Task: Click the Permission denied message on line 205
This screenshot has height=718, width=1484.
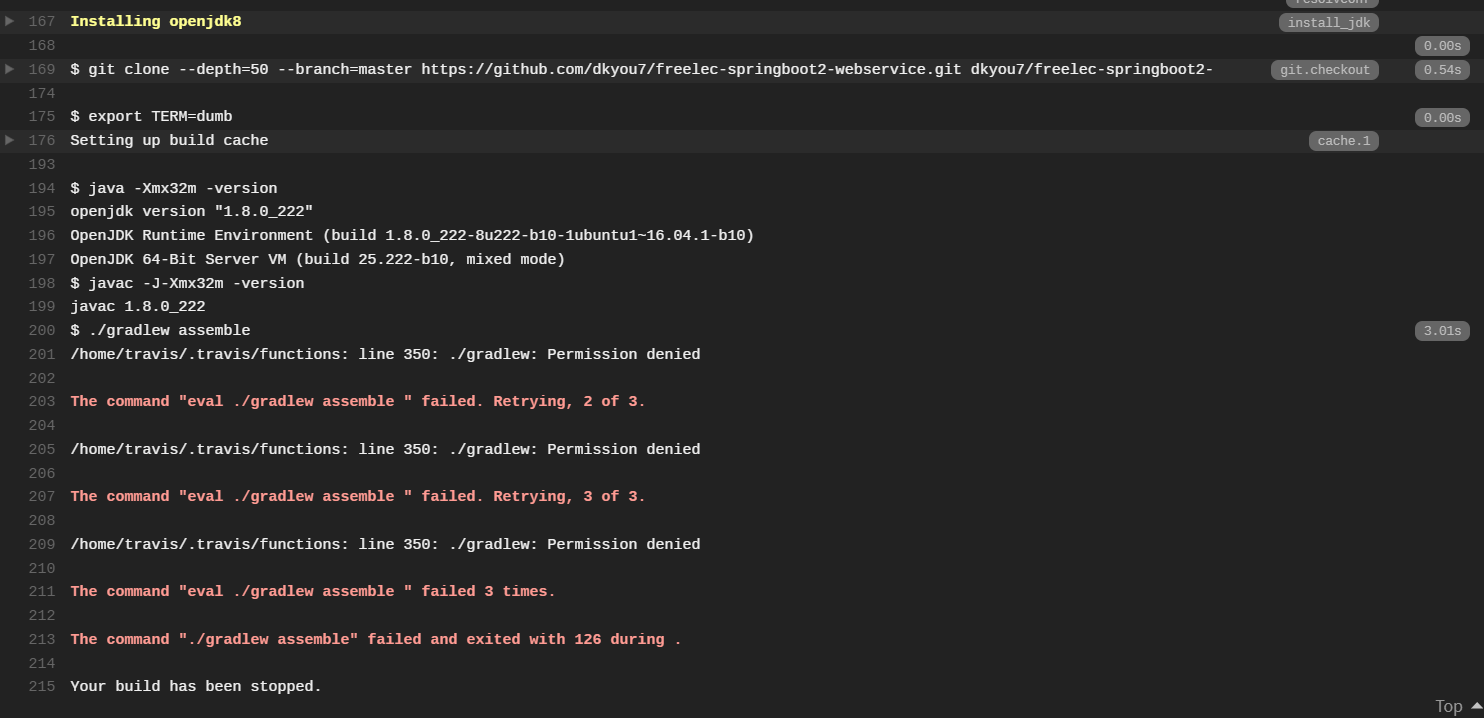Action: (x=385, y=449)
